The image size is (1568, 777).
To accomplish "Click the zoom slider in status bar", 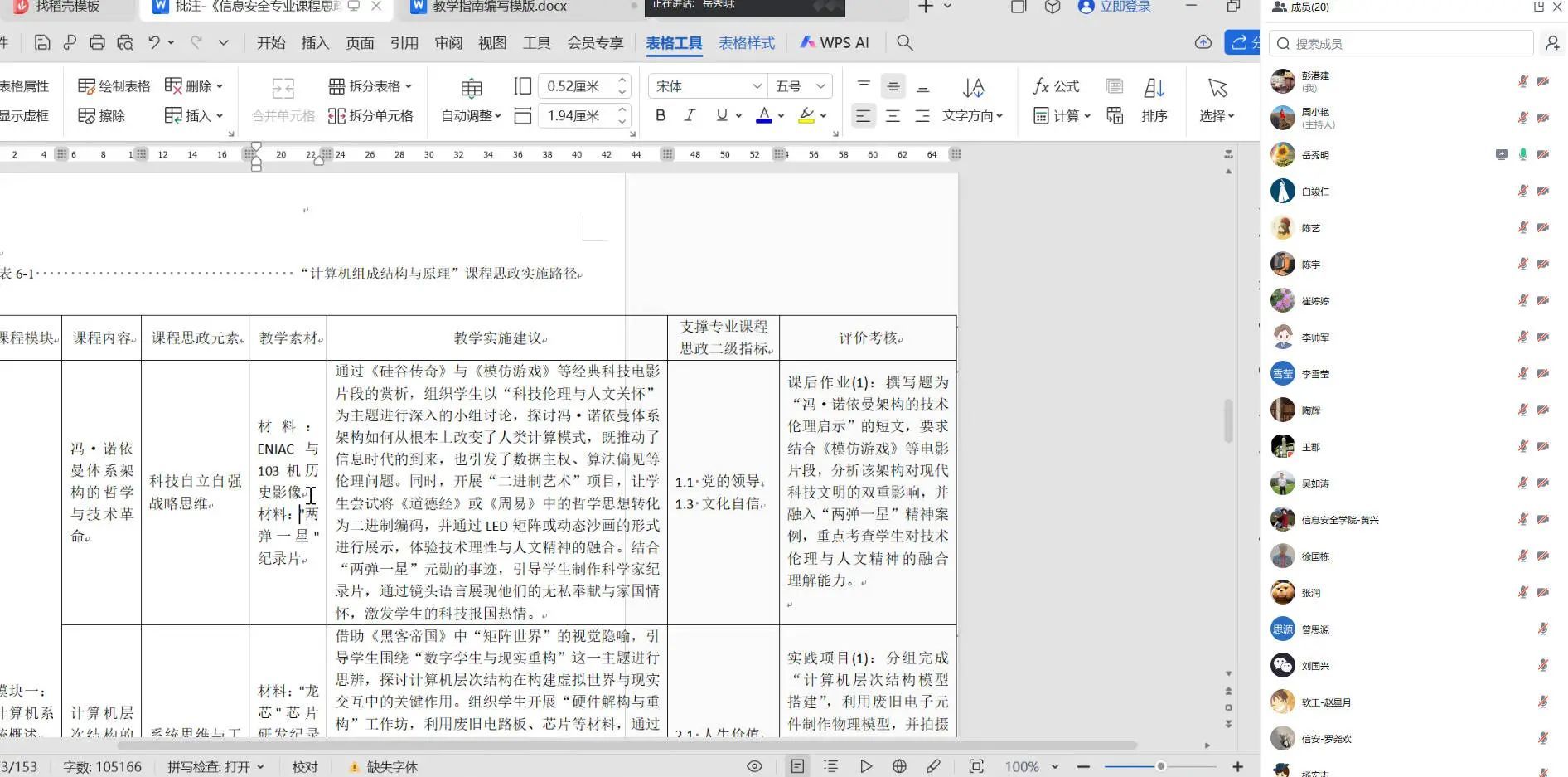I will click(1160, 766).
